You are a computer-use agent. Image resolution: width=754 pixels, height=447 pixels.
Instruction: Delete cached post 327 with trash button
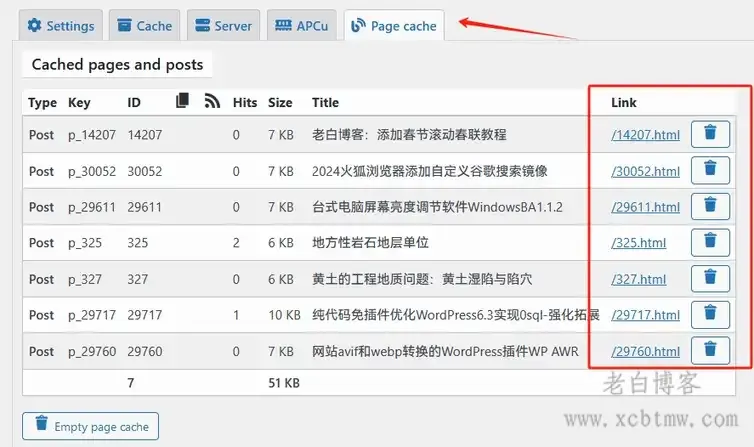[710, 279]
